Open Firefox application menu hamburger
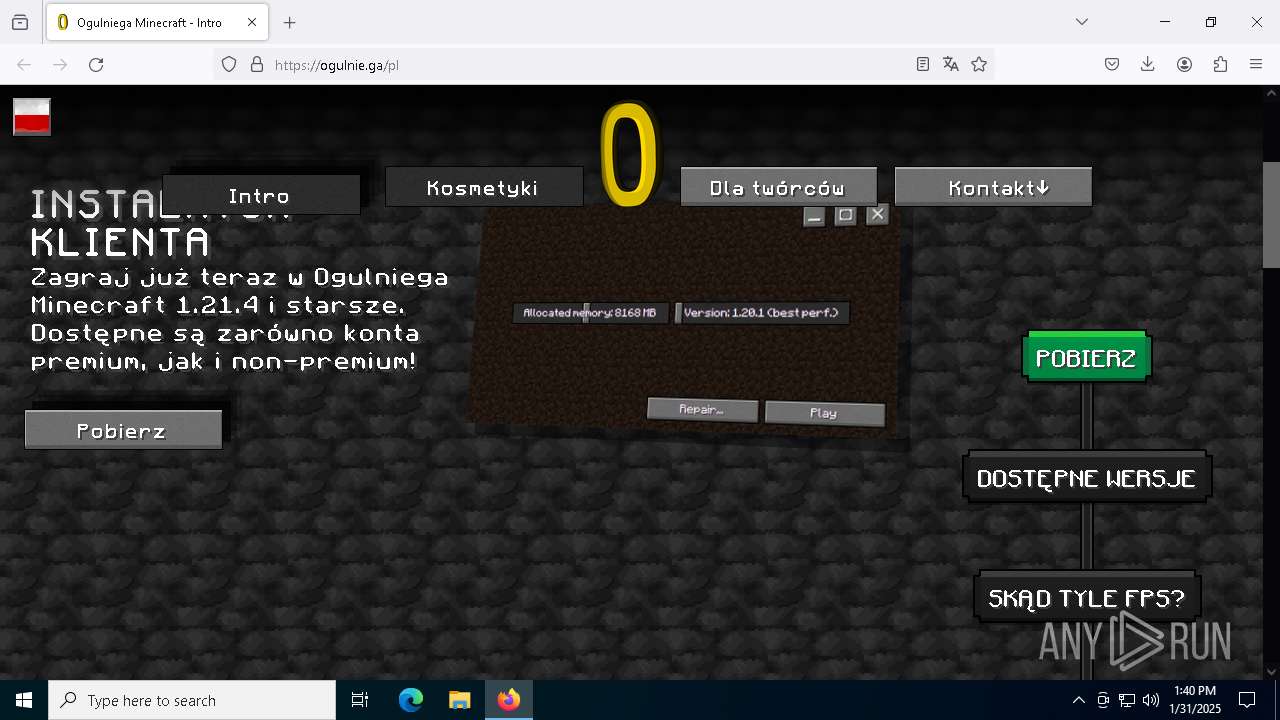The image size is (1280, 720). (x=1256, y=64)
